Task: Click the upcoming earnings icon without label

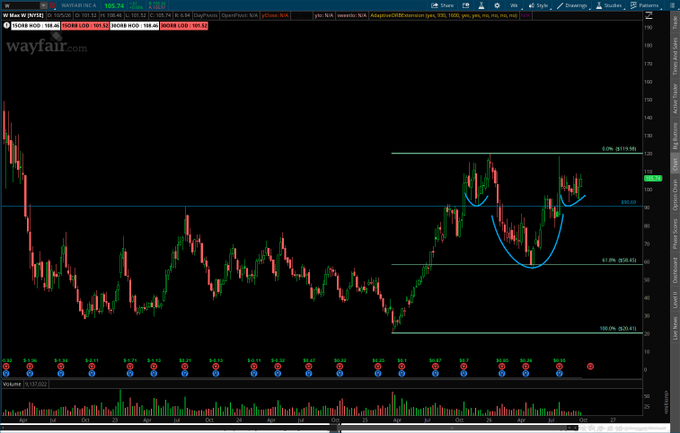Action: click(590, 367)
